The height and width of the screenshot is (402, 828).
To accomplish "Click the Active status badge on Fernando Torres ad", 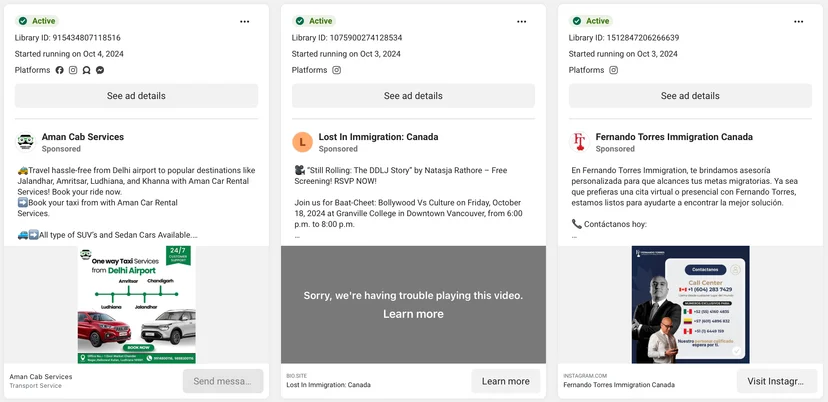I will click(x=591, y=21).
